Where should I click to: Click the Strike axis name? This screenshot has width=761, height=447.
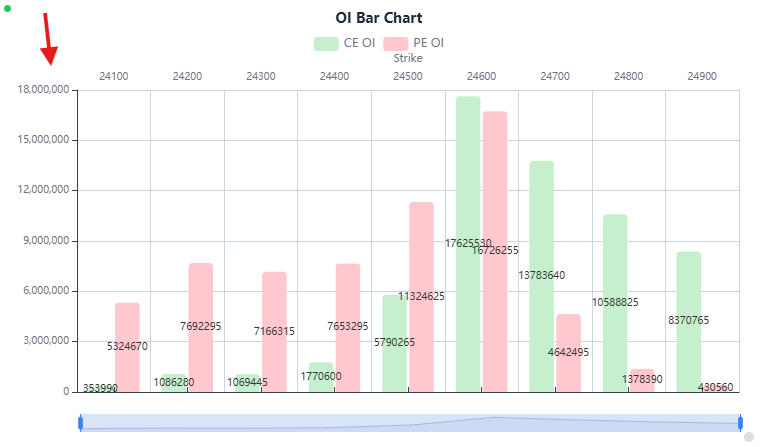tap(408, 58)
